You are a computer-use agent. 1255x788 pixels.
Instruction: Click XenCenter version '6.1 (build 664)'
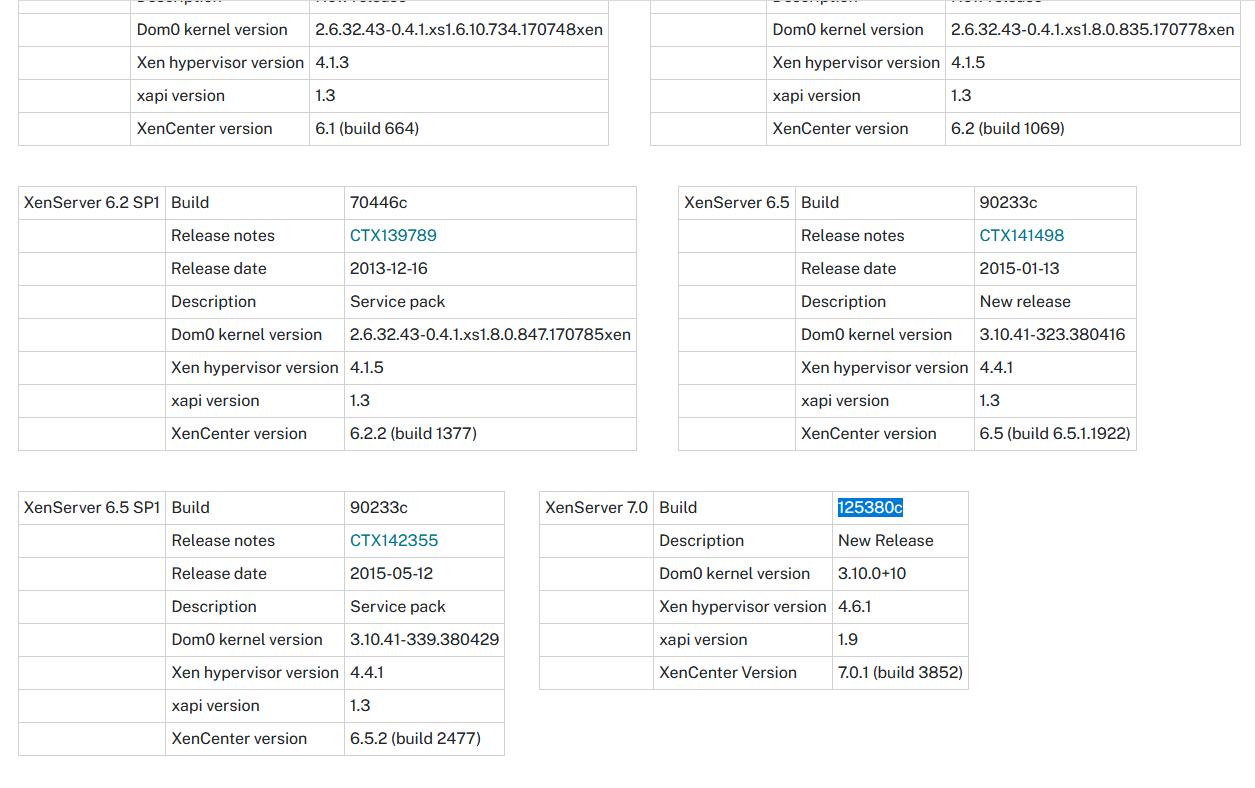(367, 129)
